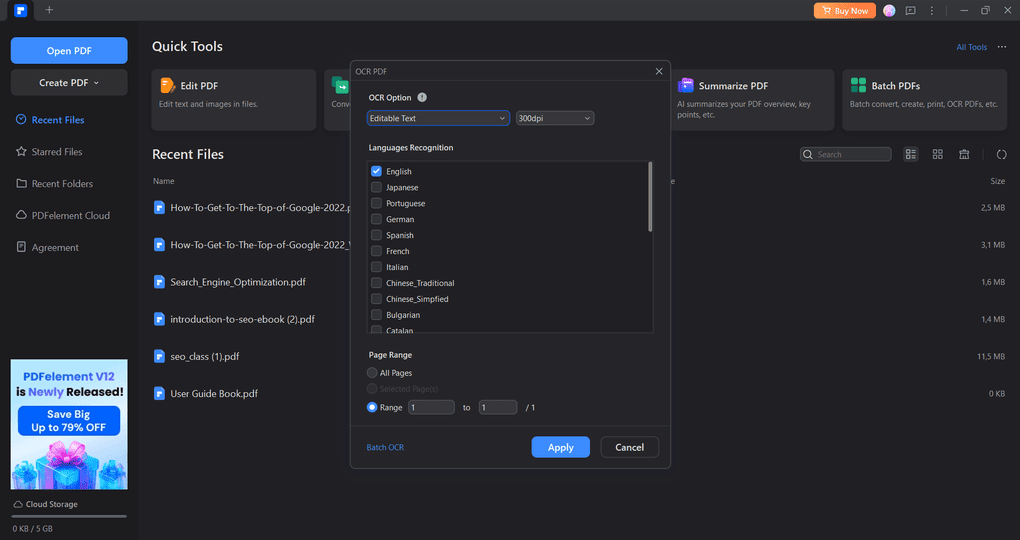Enable Portuguese language recognition
Viewport: 1020px width, 540px height.
376,203
